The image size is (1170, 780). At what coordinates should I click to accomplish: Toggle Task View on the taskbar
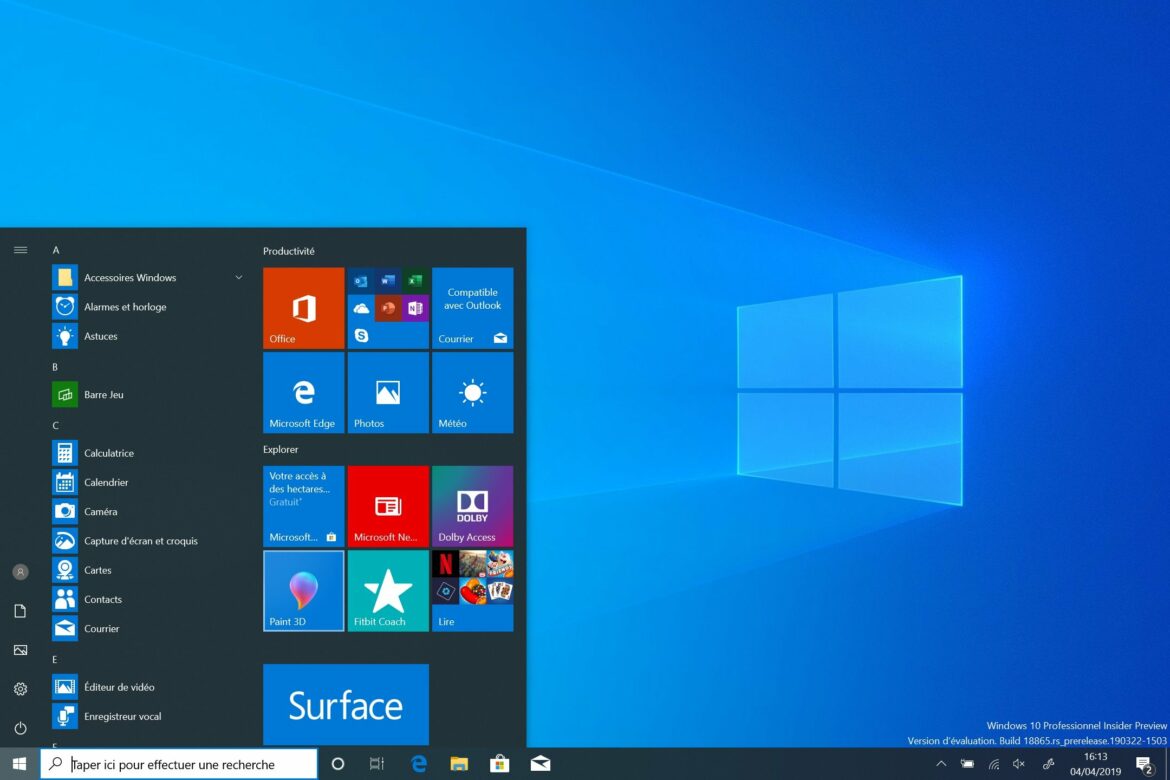(x=377, y=764)
